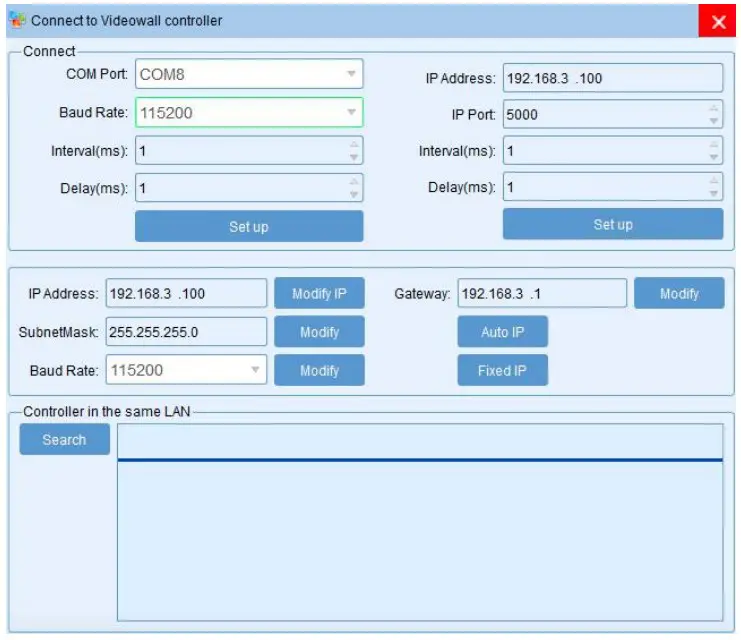Click the COM Port label text
The width and height of the screenshot is (741, 640).
(97, 74)
